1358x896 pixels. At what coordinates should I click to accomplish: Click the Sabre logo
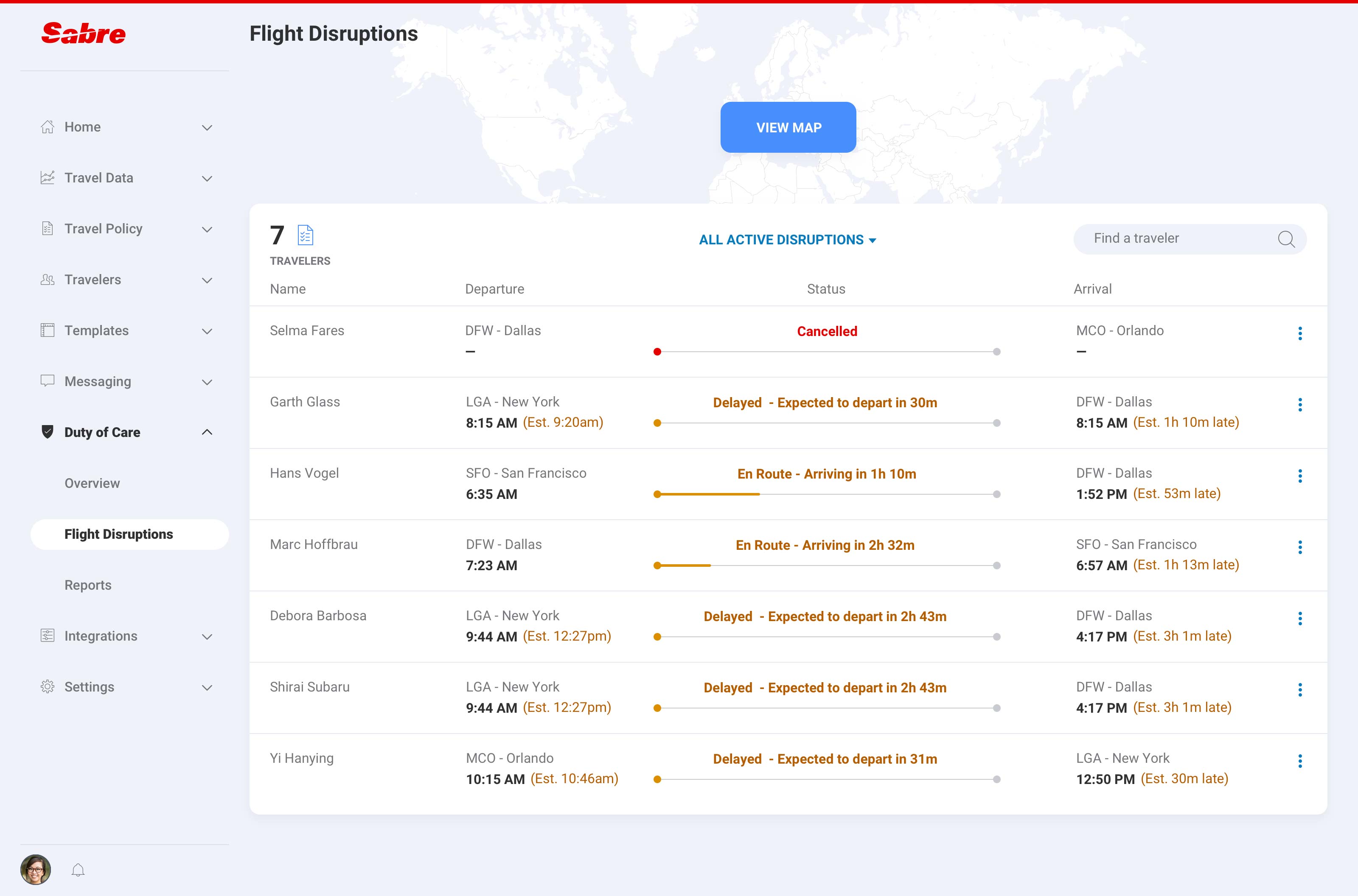pyautogui.click(x=84, y=34)
